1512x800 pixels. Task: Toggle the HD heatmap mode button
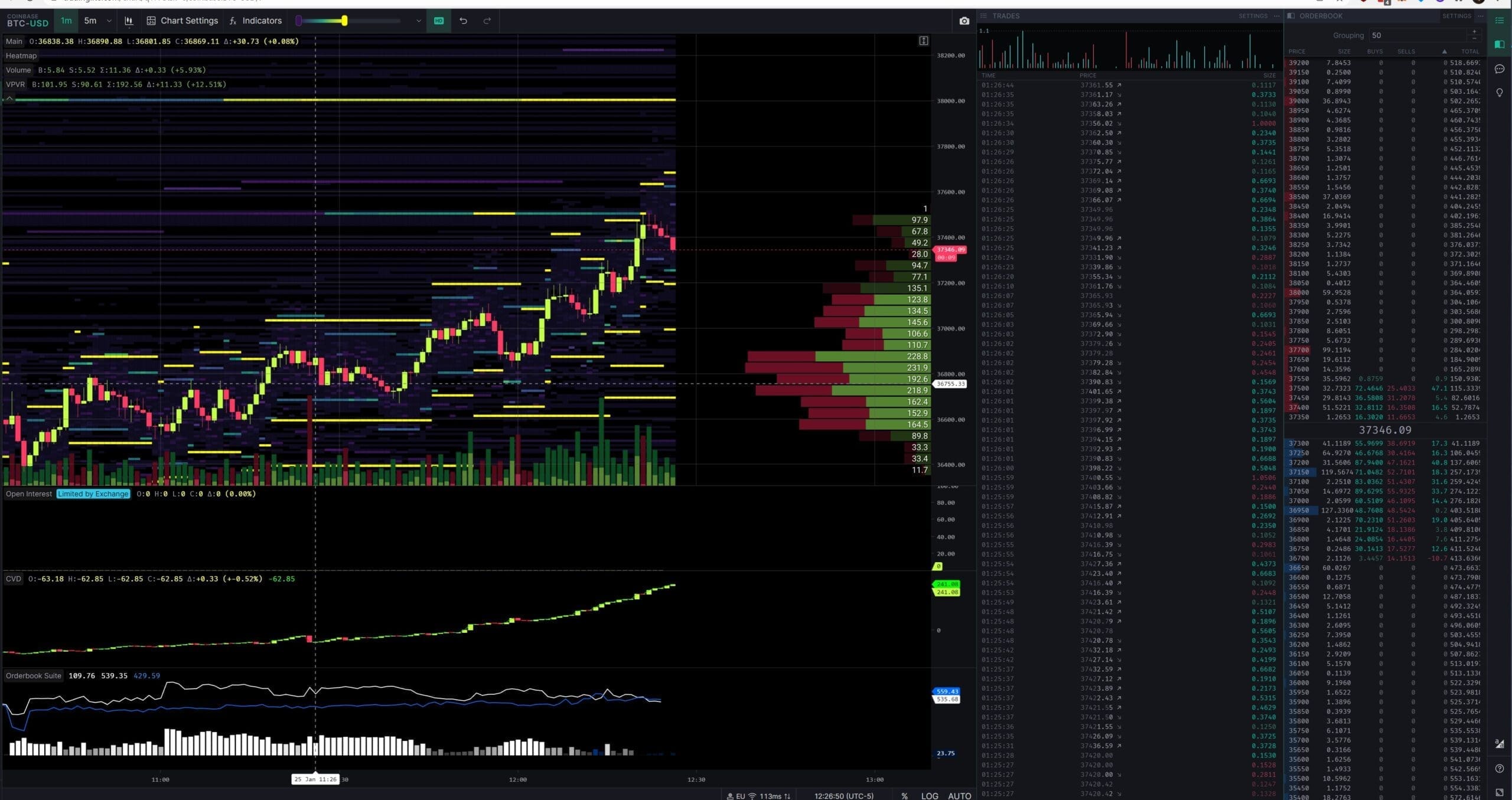point(439,21)
